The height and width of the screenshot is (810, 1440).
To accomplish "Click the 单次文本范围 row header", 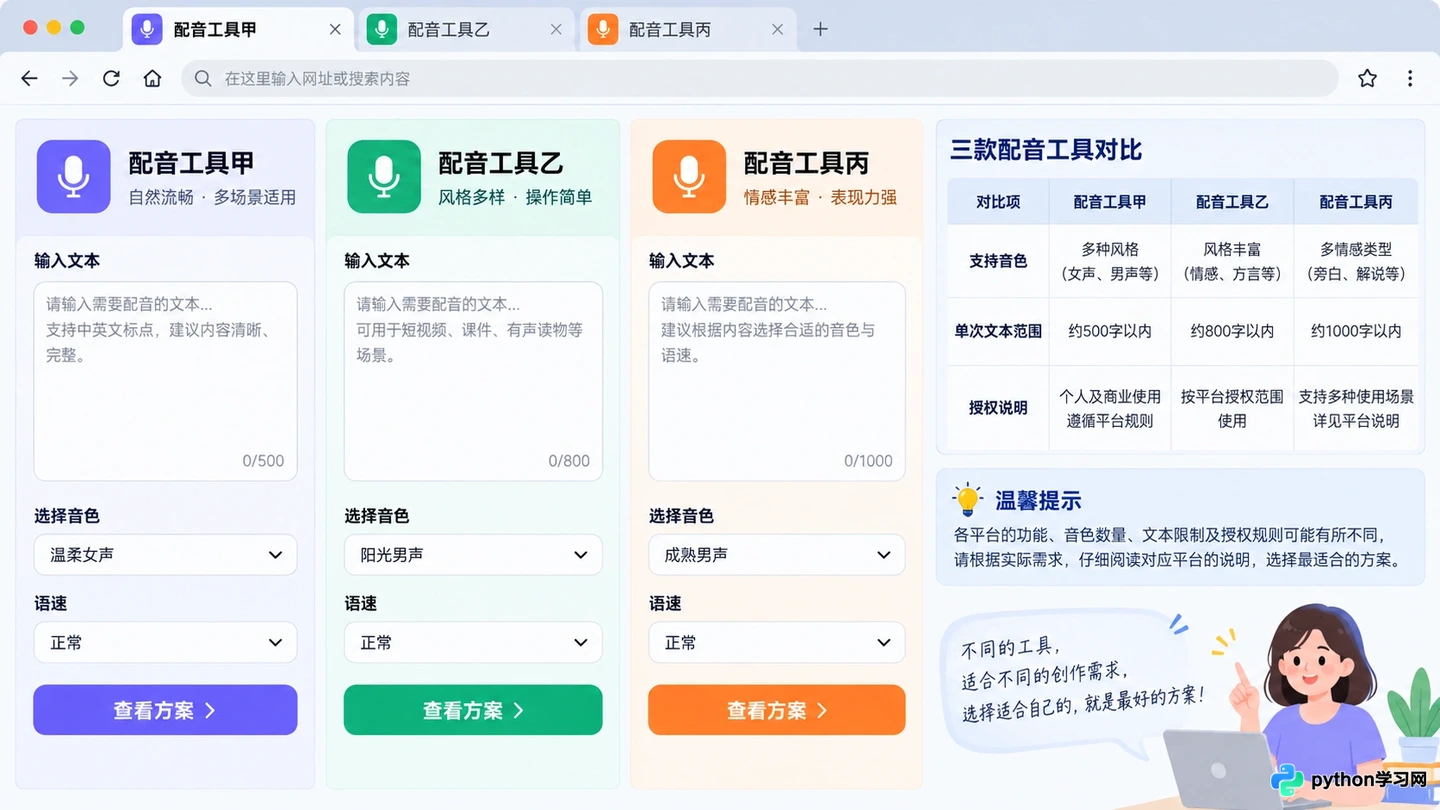I will click(998, 331).
